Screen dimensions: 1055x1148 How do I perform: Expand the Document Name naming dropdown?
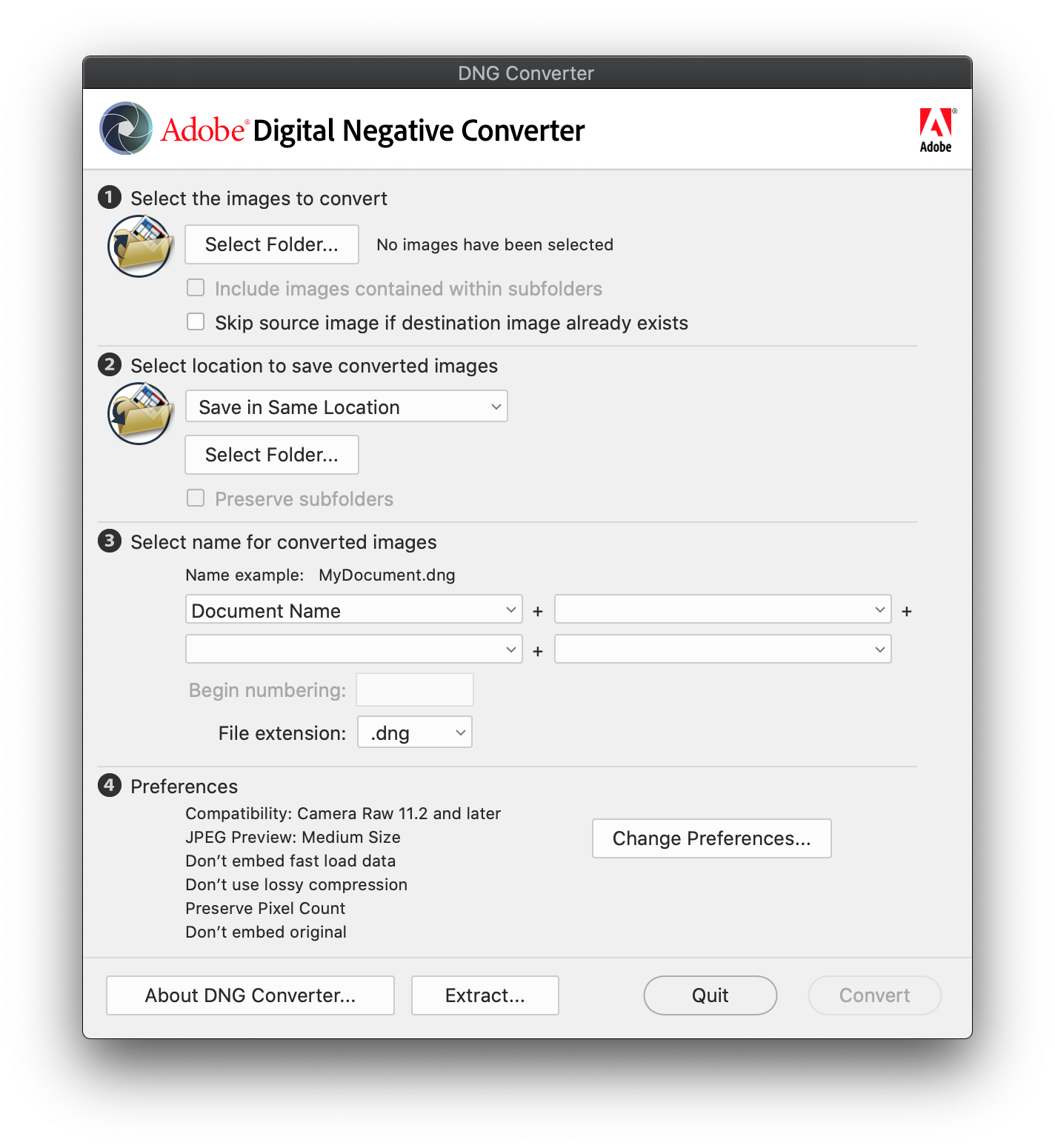coord(353,610)
